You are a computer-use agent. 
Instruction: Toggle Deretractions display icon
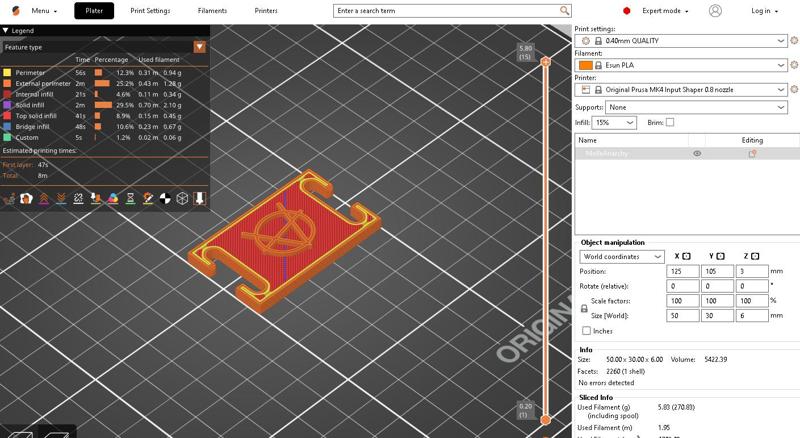[x=61, y=199]
